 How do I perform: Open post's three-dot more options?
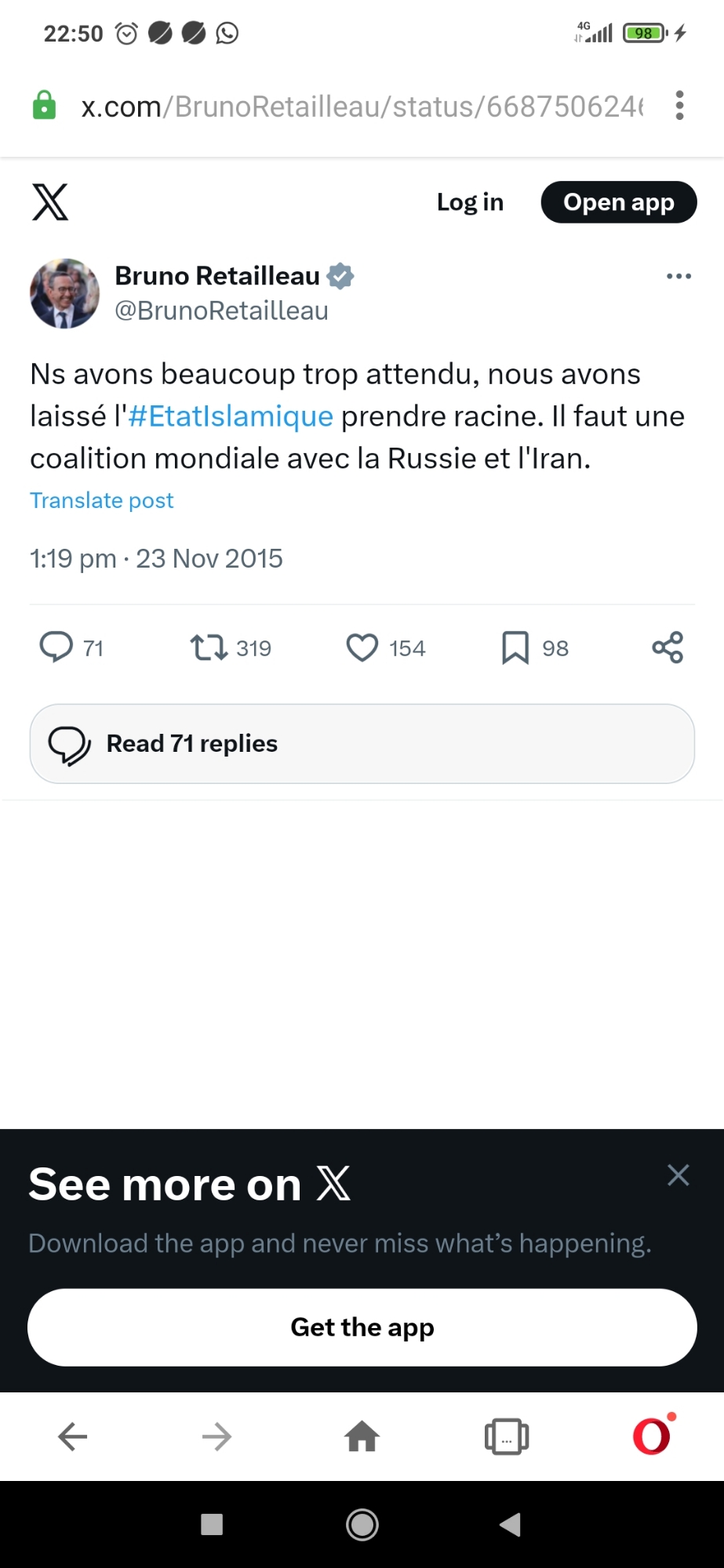[x=679, y=276]
